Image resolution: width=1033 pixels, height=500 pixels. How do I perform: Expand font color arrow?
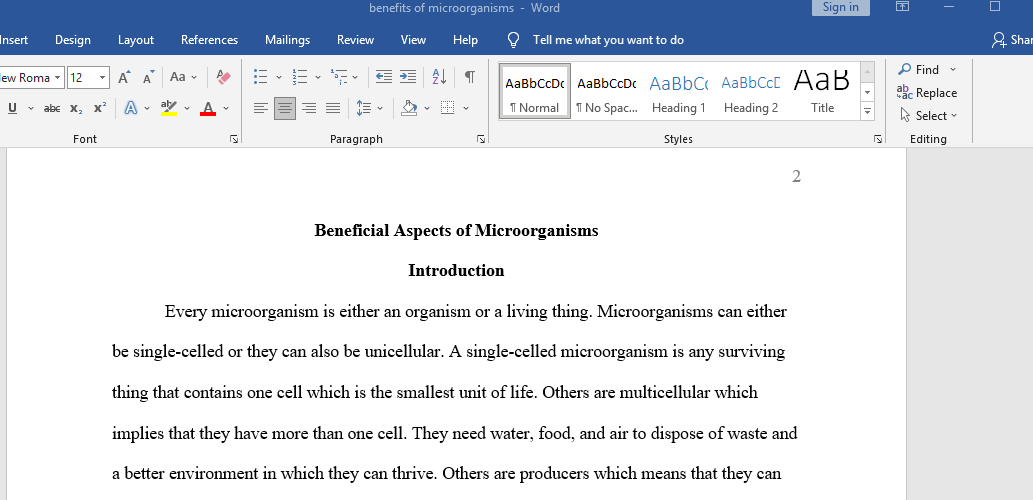tap(226, 108)
